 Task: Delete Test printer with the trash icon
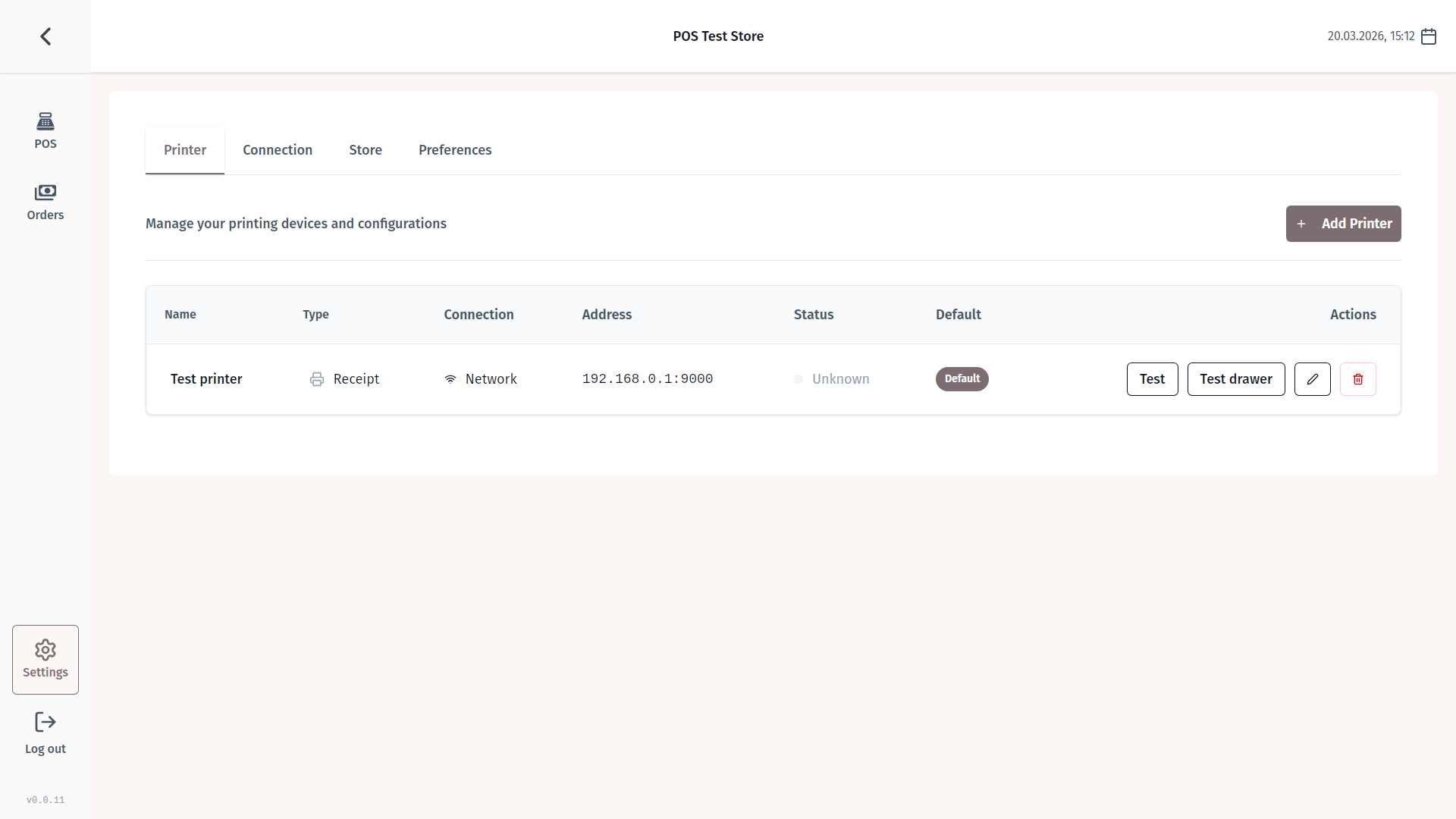tap(1358, 379)
